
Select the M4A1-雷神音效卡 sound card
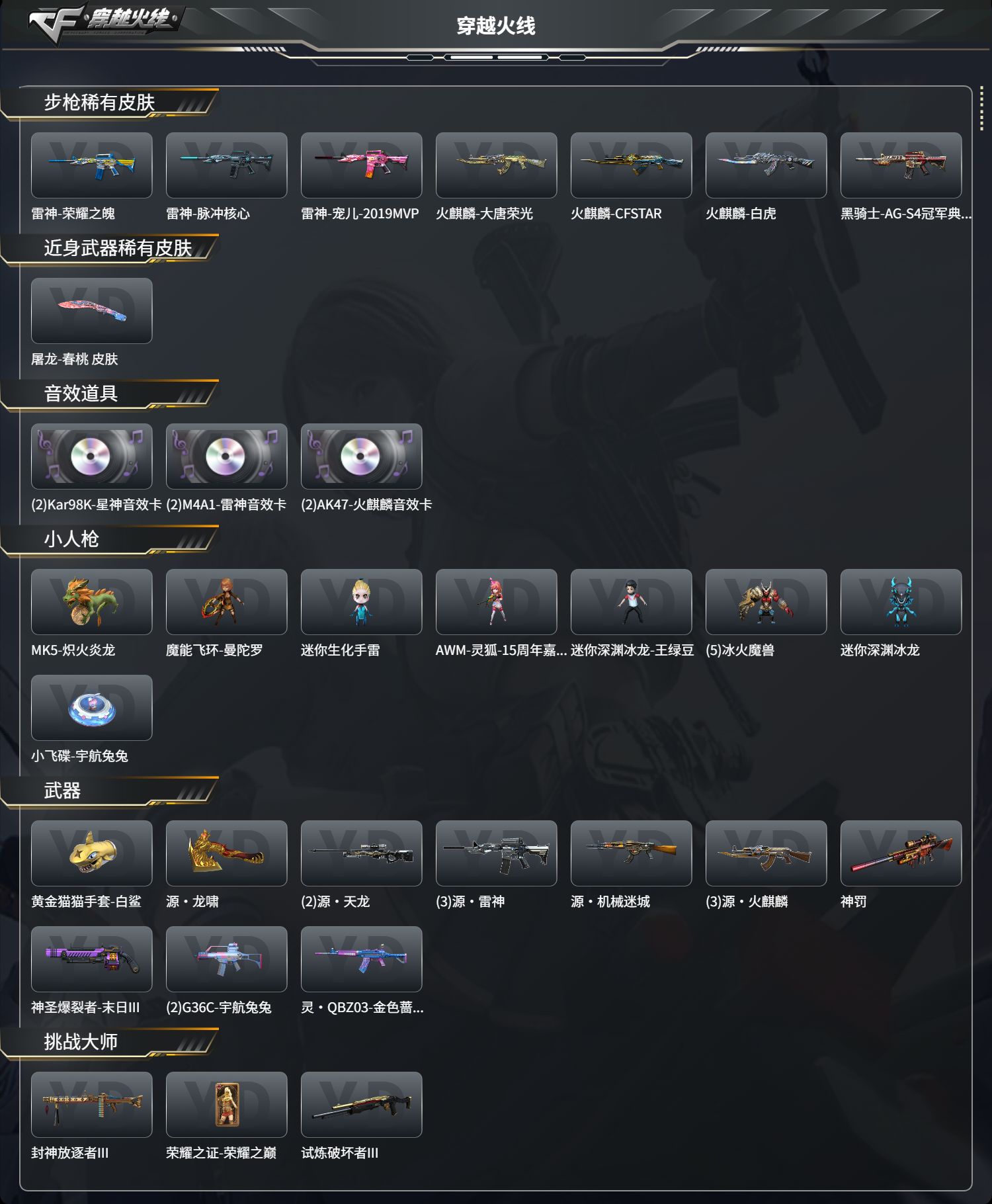point(227,456)
